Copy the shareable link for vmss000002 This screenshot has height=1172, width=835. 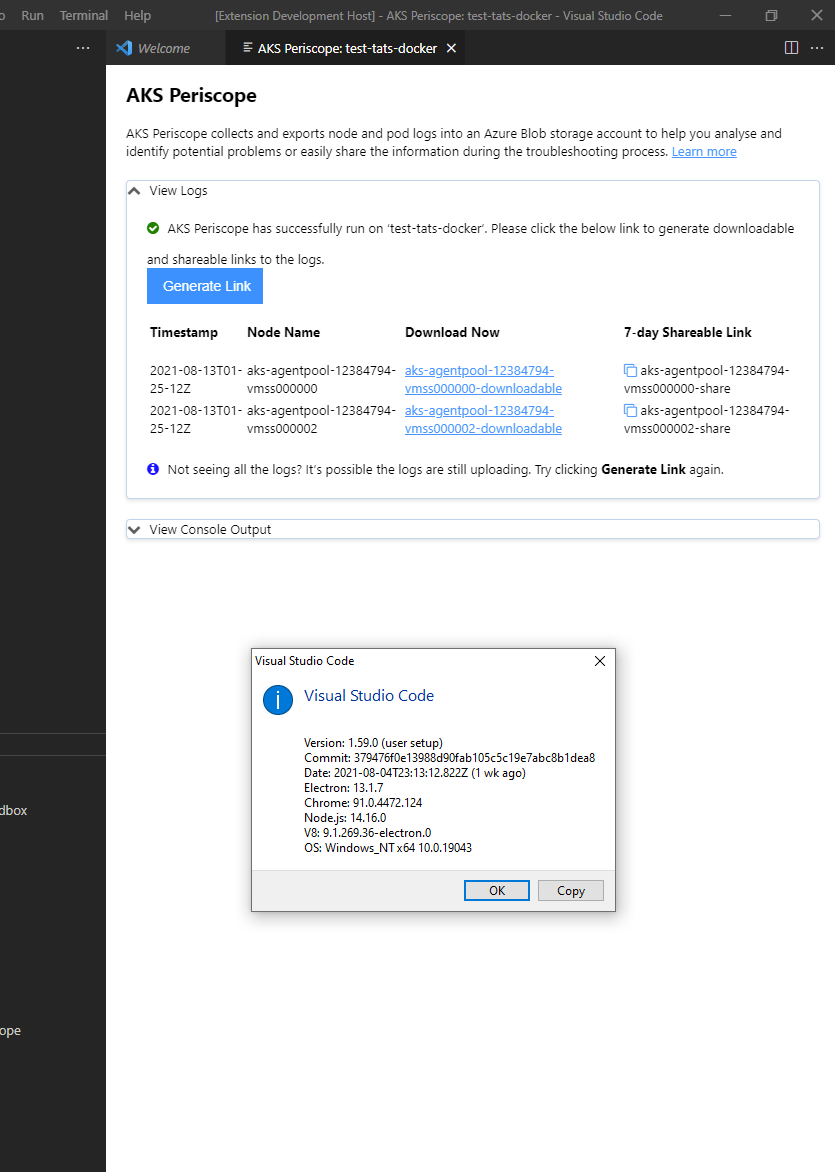pos(630,410)
